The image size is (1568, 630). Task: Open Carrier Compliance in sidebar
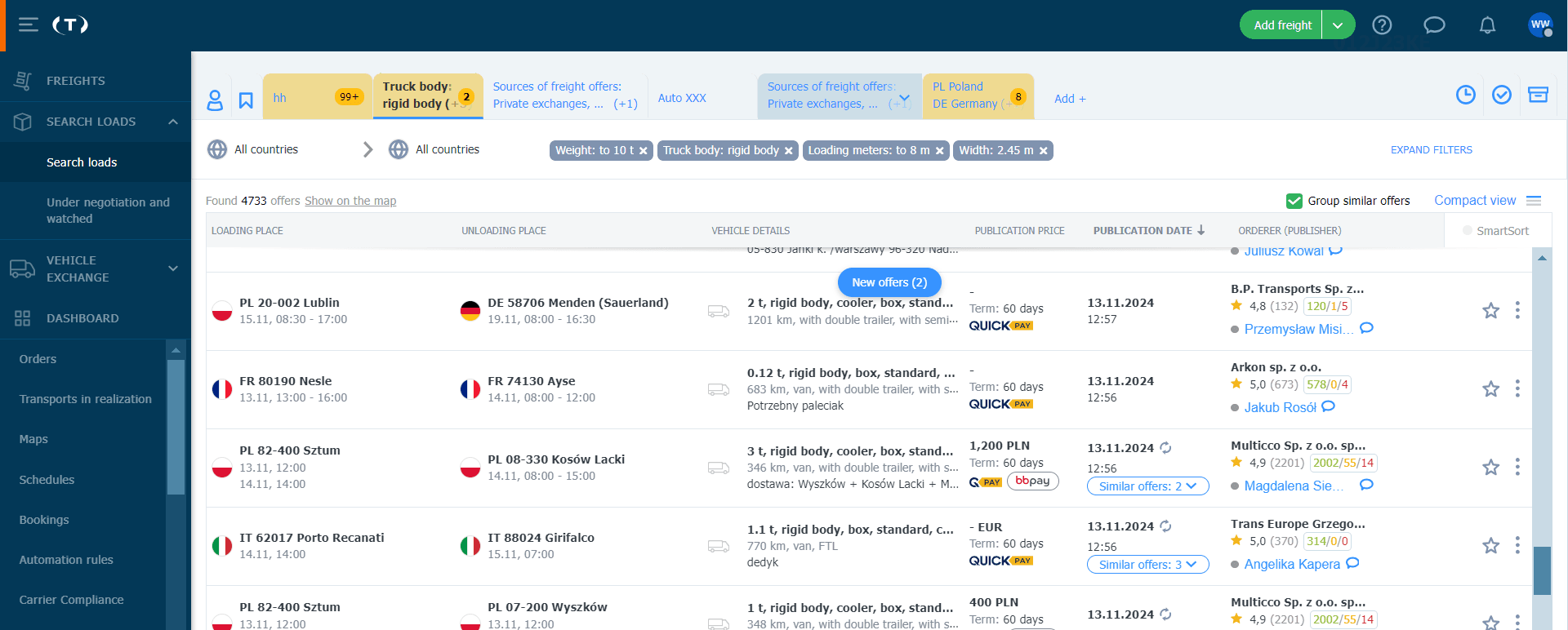click(72, 600)
